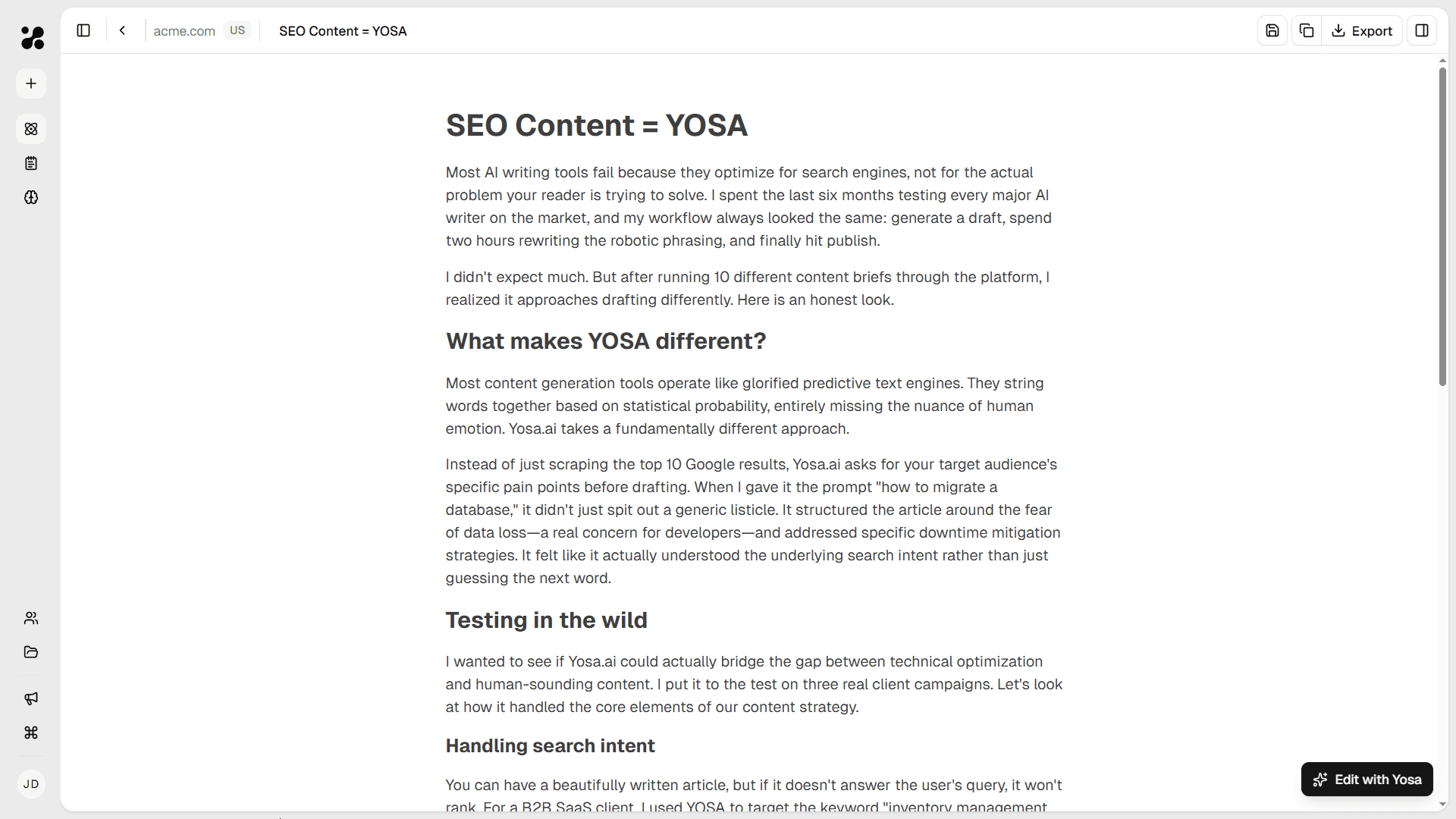This screenshot has height=819, width=1456.
Task: Navigate back with the arrow
Action: click(x=122, y=30)
